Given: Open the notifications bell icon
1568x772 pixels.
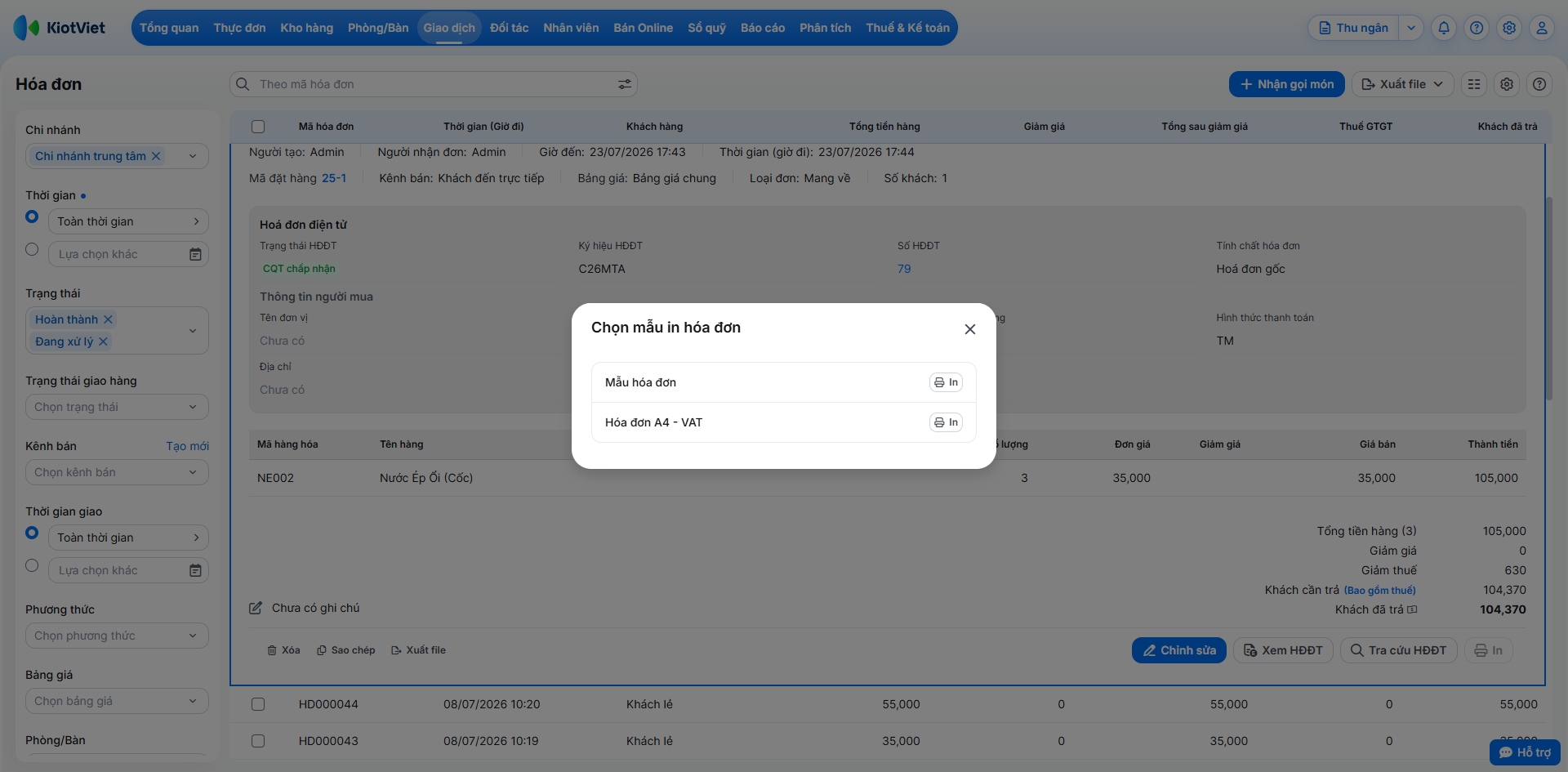Looking at the screenshot, I should tap(1444, 28).
